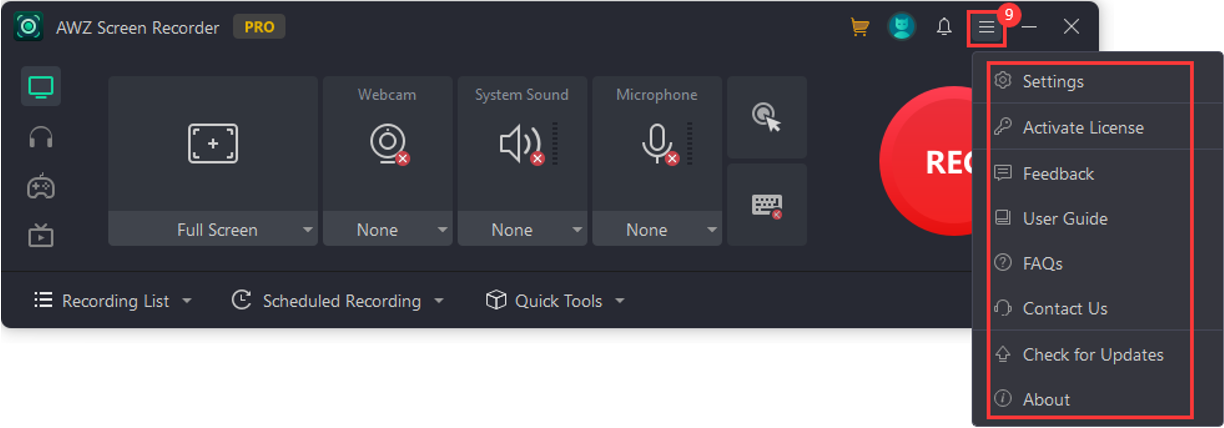Close the AWZ Screen Recorder window
Image resolution: width=1224 pixels, height=428 pixels.
[1071, 27]
